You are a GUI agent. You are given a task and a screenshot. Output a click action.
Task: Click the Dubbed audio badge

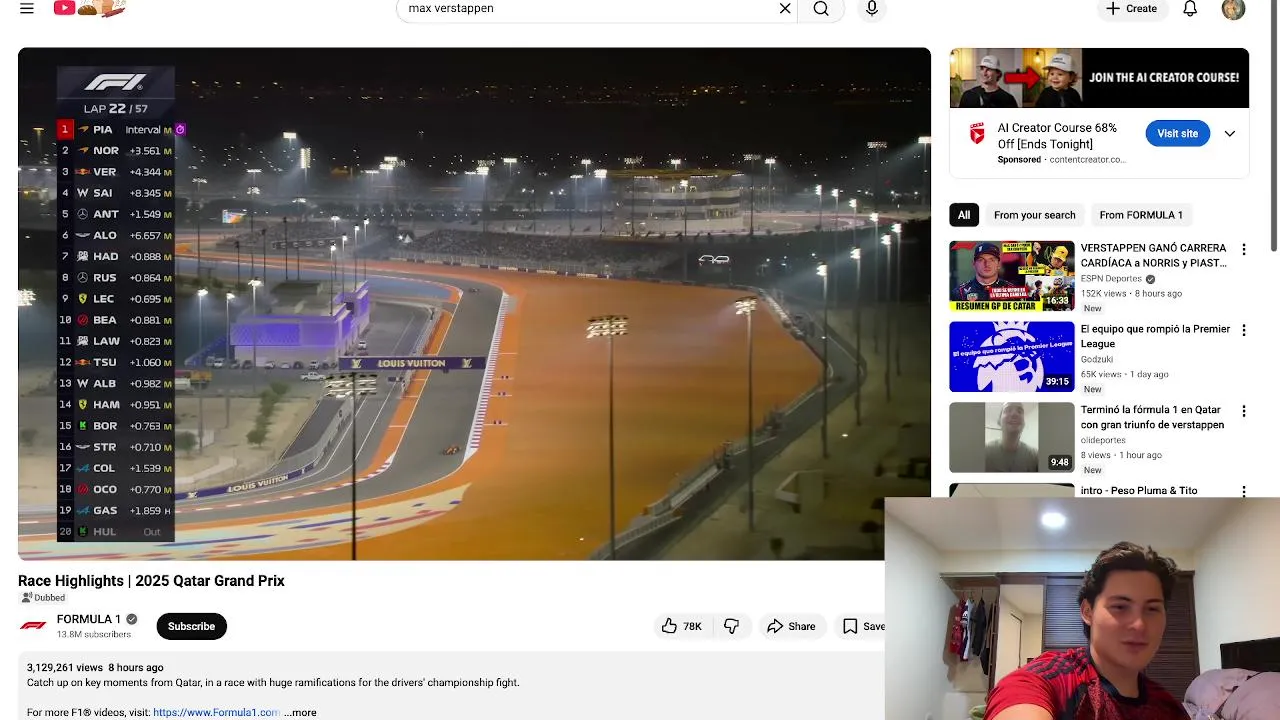click(43, 598)
